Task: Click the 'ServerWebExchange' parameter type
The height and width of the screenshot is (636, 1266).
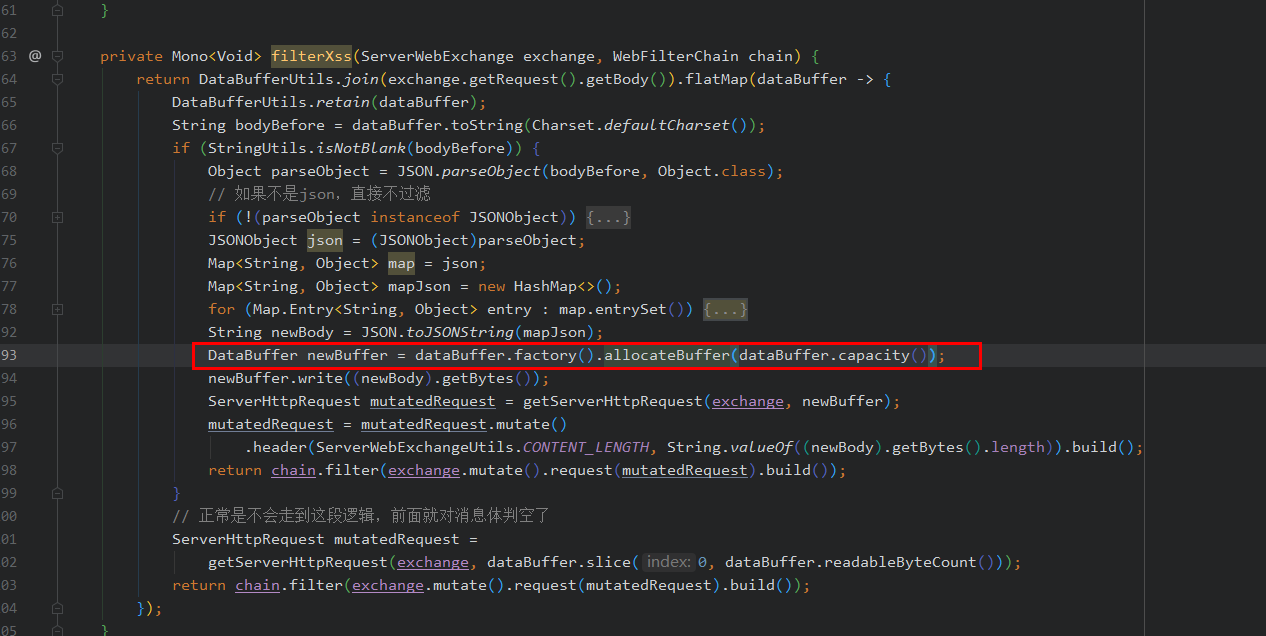Action: 438,56
